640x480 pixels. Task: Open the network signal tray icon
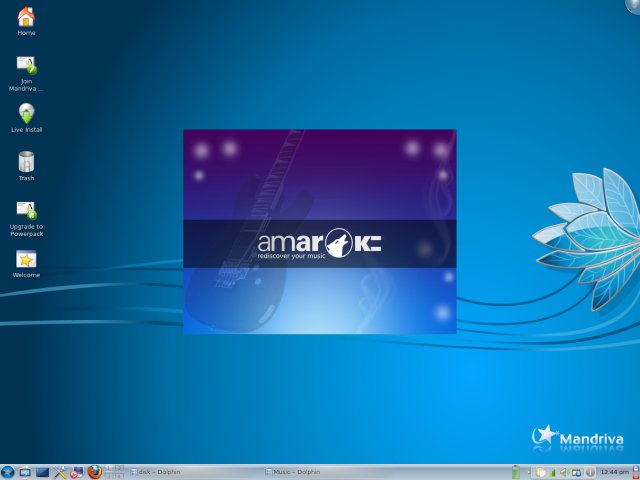(552, 473)
